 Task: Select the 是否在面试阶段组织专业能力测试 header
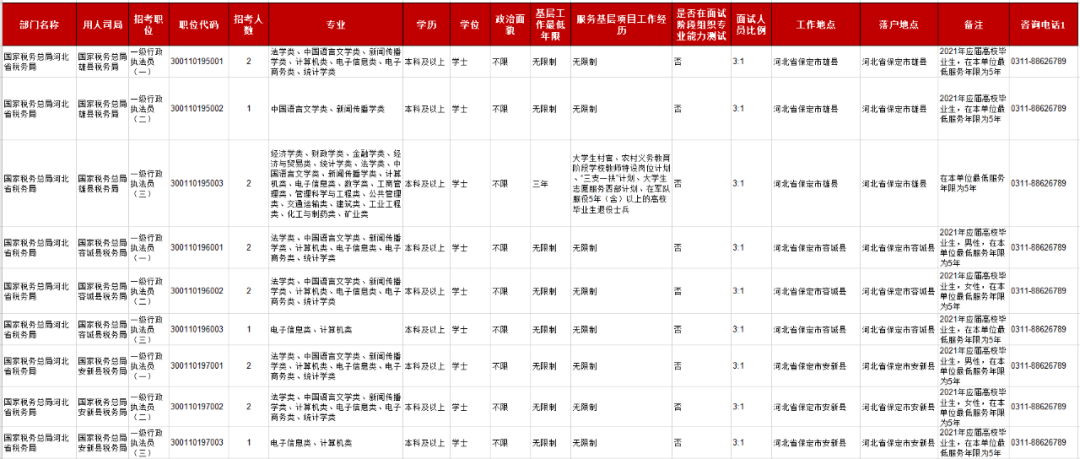701,24
